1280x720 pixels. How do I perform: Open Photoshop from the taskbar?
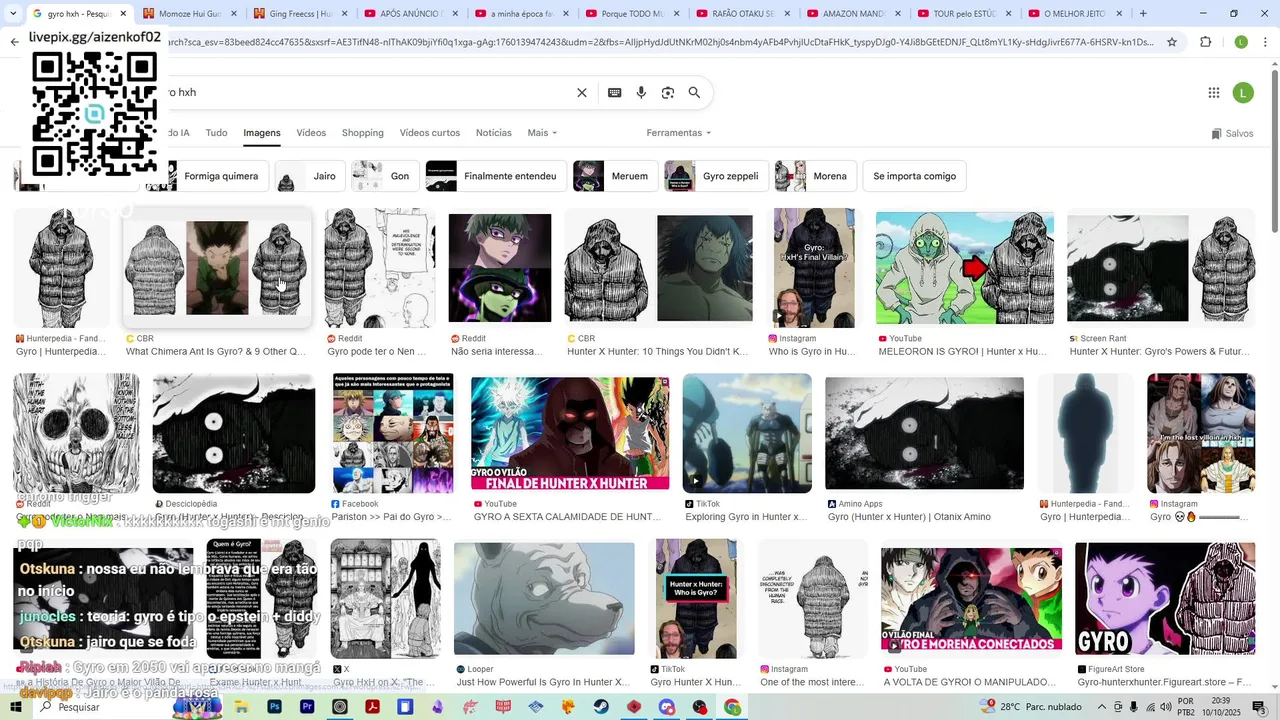(x=274, y=707)
